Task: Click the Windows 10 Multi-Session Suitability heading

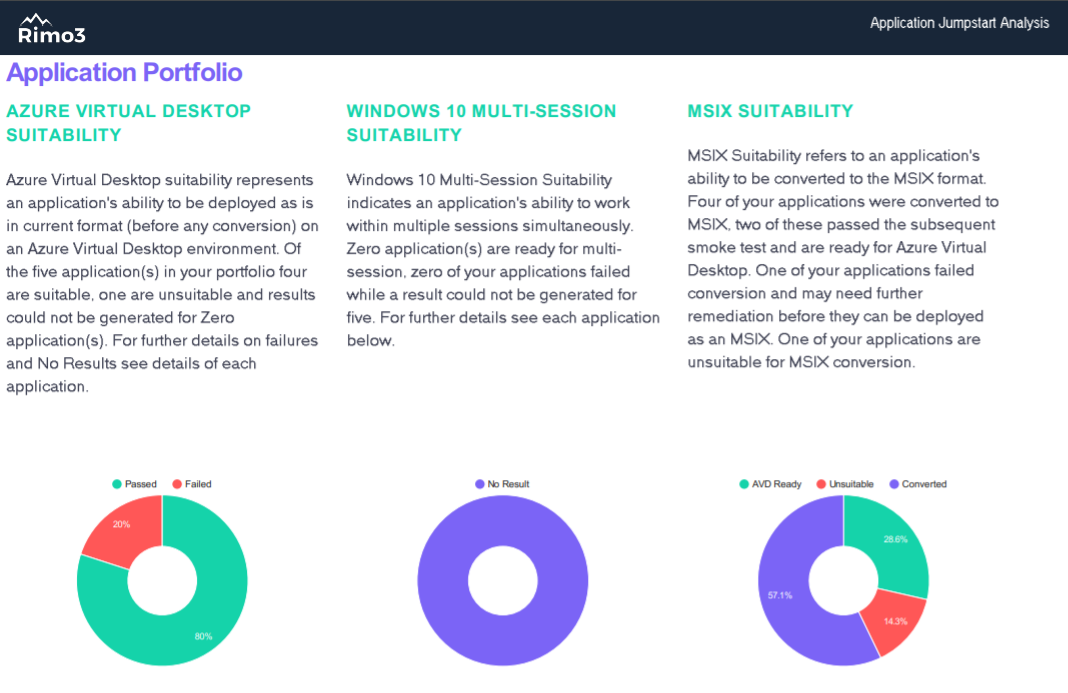Action: click(481, 123)
